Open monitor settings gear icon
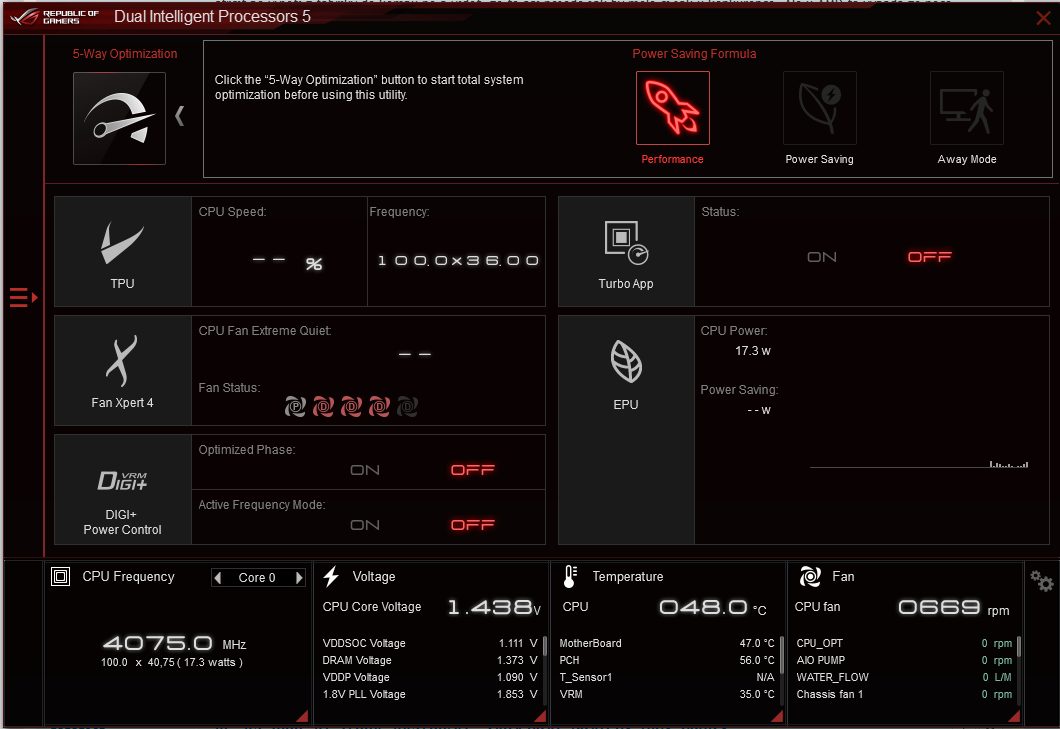Viewport: 1060px width, 729px height. coord(1041,582)
